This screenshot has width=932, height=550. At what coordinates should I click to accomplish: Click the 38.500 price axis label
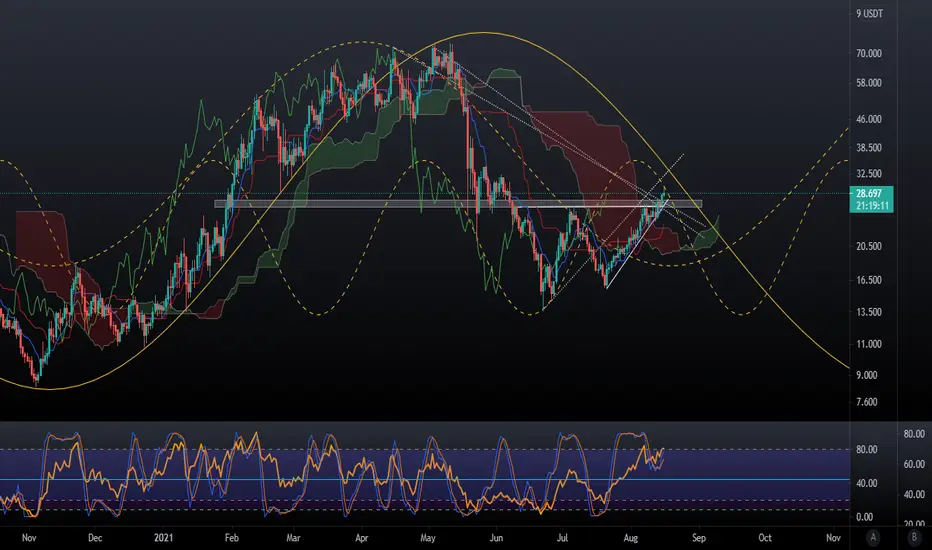coord(868,147)
